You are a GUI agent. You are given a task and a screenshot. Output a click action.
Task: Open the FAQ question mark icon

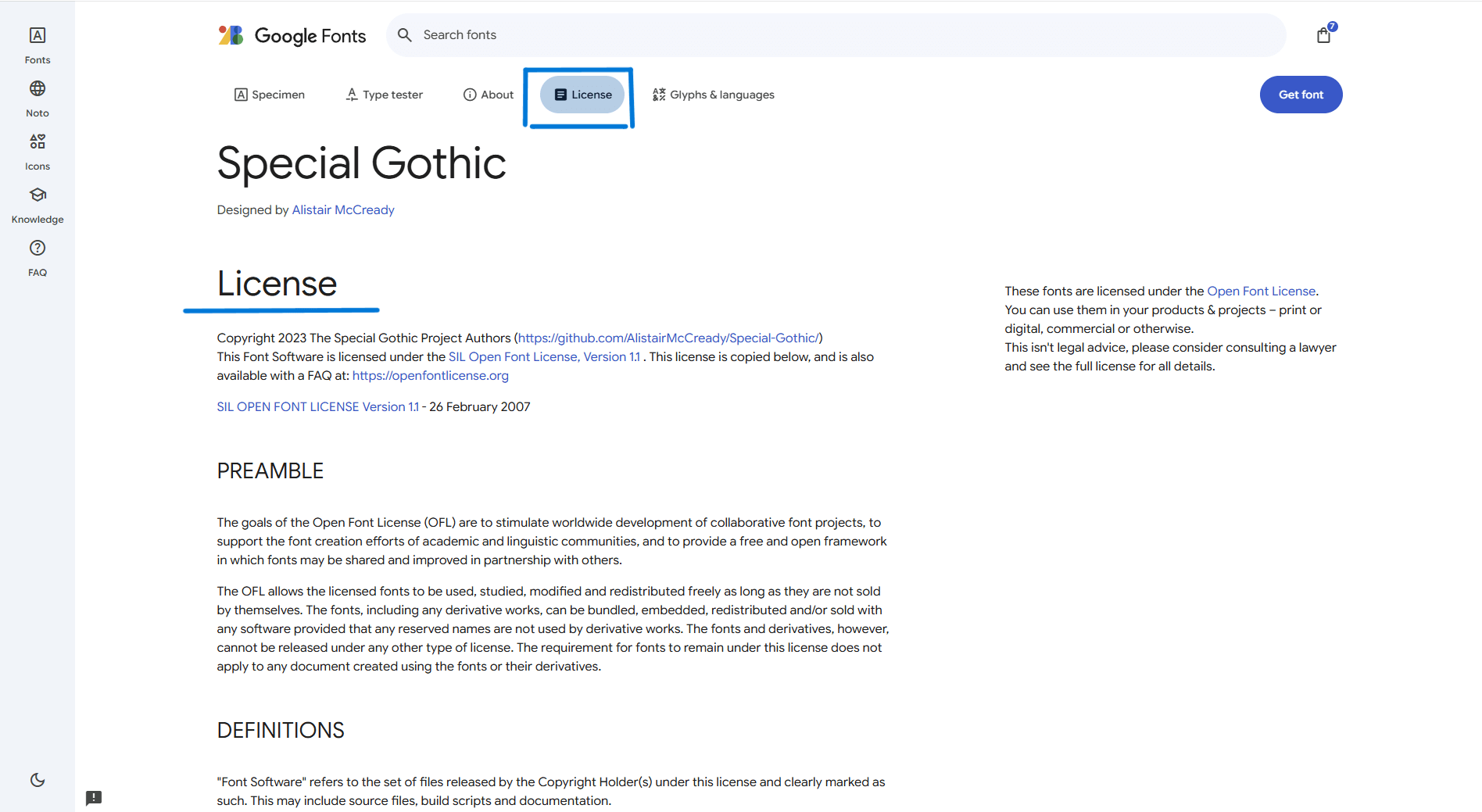click(x=38, y=248)
